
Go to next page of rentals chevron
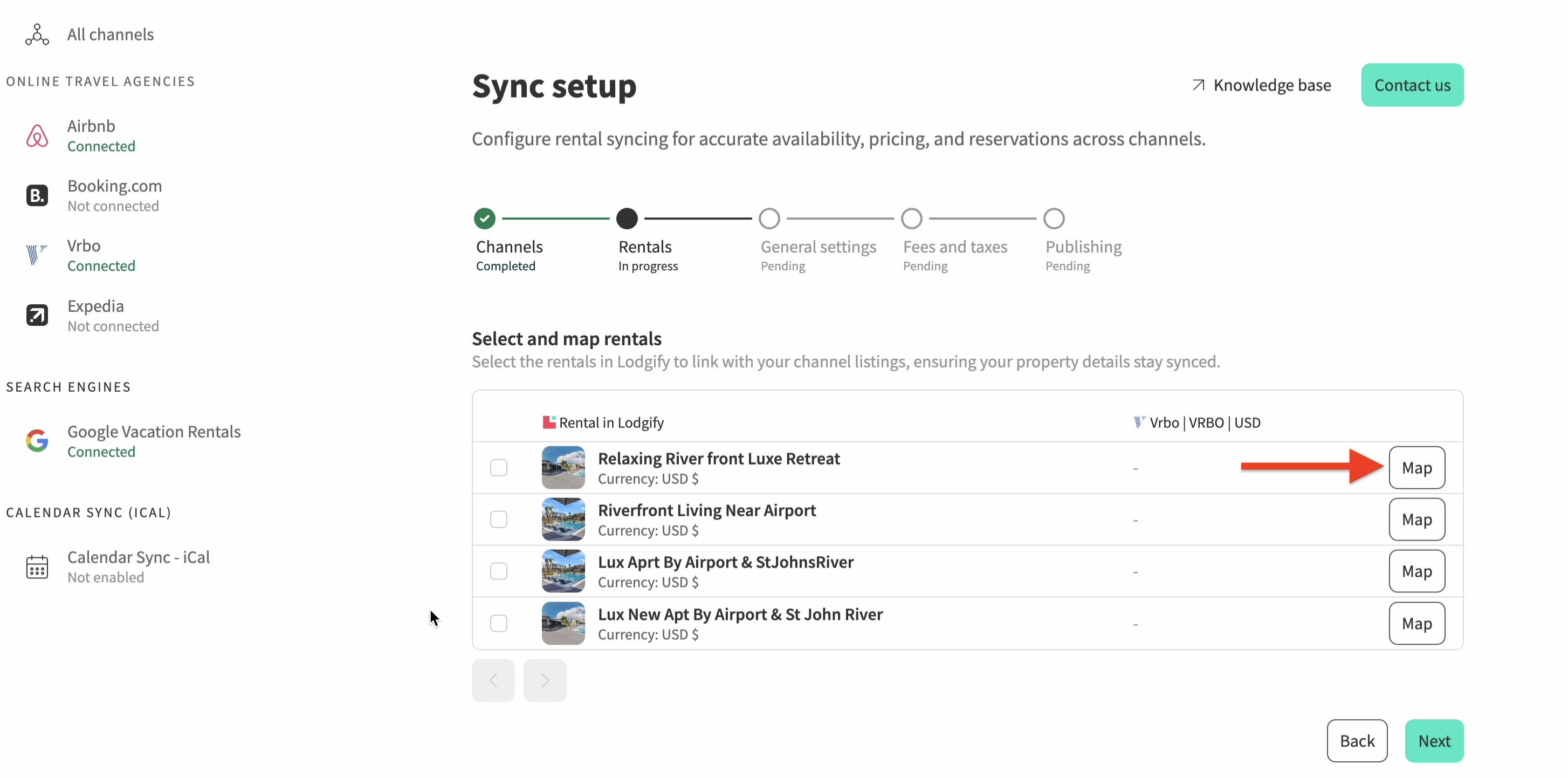point(545,680)
